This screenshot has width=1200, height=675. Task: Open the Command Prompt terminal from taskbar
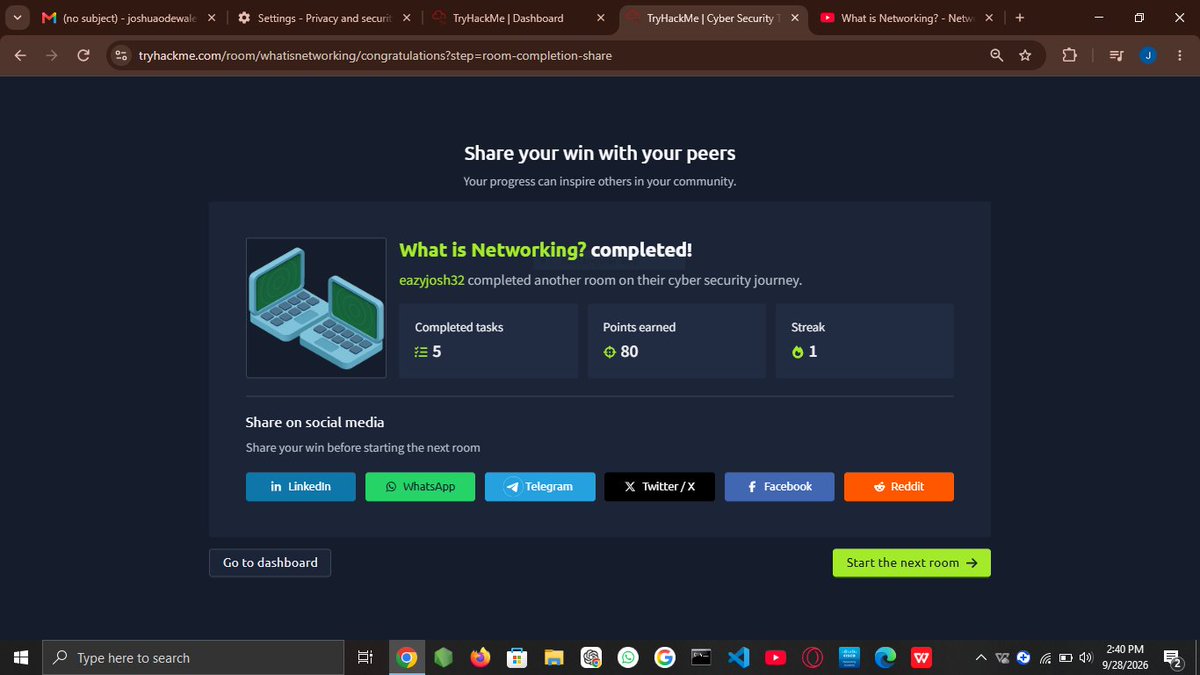(701, 657)
